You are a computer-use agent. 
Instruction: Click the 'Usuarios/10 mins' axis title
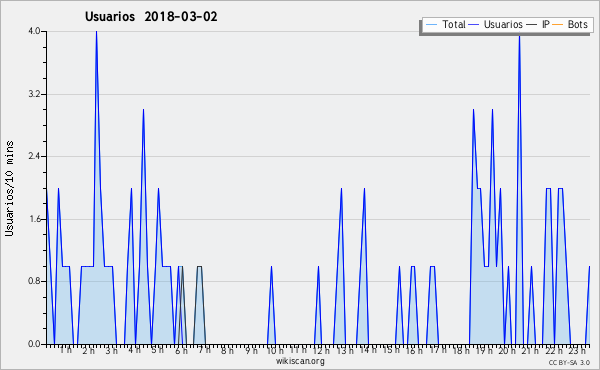click(x=9, y=188)
